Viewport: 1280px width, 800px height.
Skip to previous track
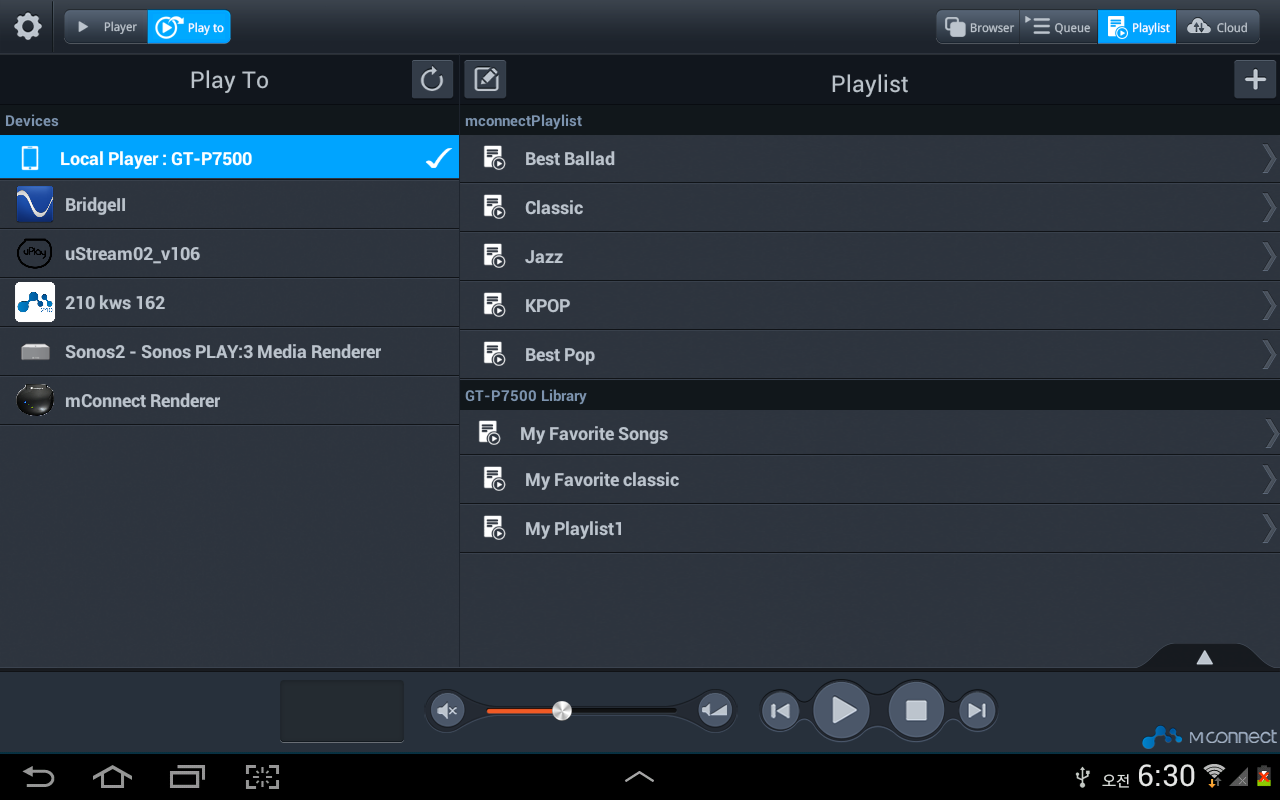780,711
